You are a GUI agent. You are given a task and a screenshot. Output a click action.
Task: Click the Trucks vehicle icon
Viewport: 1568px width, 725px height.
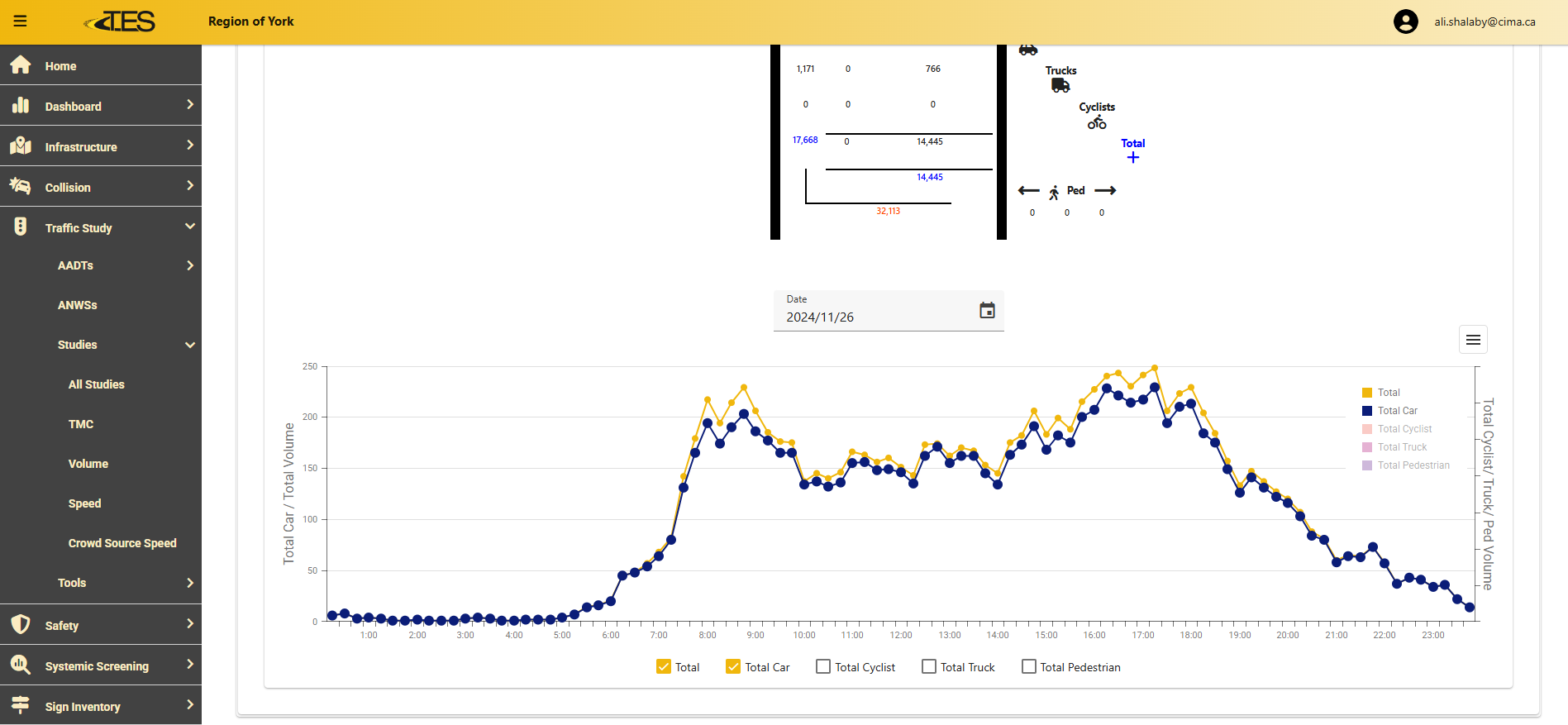coord(1060,85)
